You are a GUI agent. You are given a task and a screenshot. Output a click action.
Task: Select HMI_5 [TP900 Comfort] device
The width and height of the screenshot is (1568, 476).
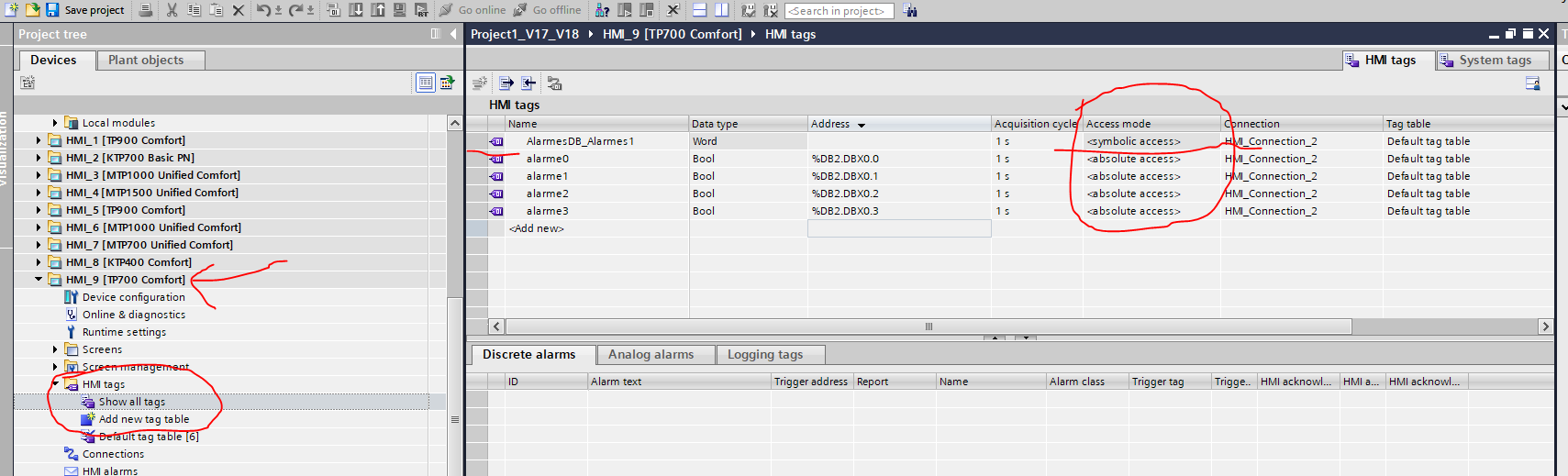click(x=125, y=210)
